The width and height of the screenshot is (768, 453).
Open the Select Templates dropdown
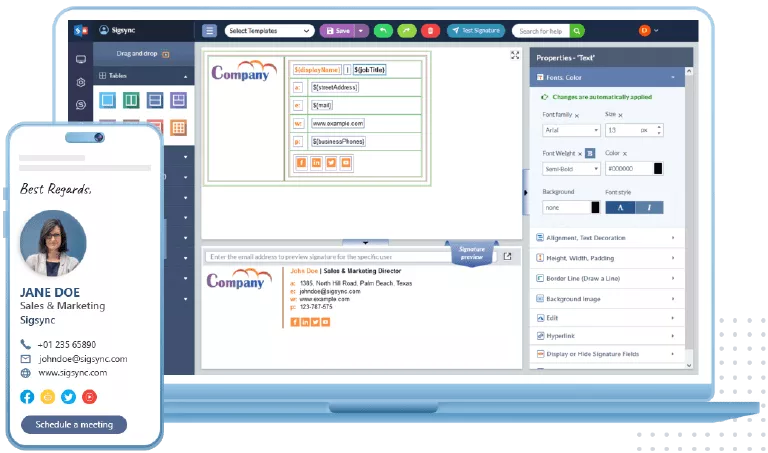268,31
